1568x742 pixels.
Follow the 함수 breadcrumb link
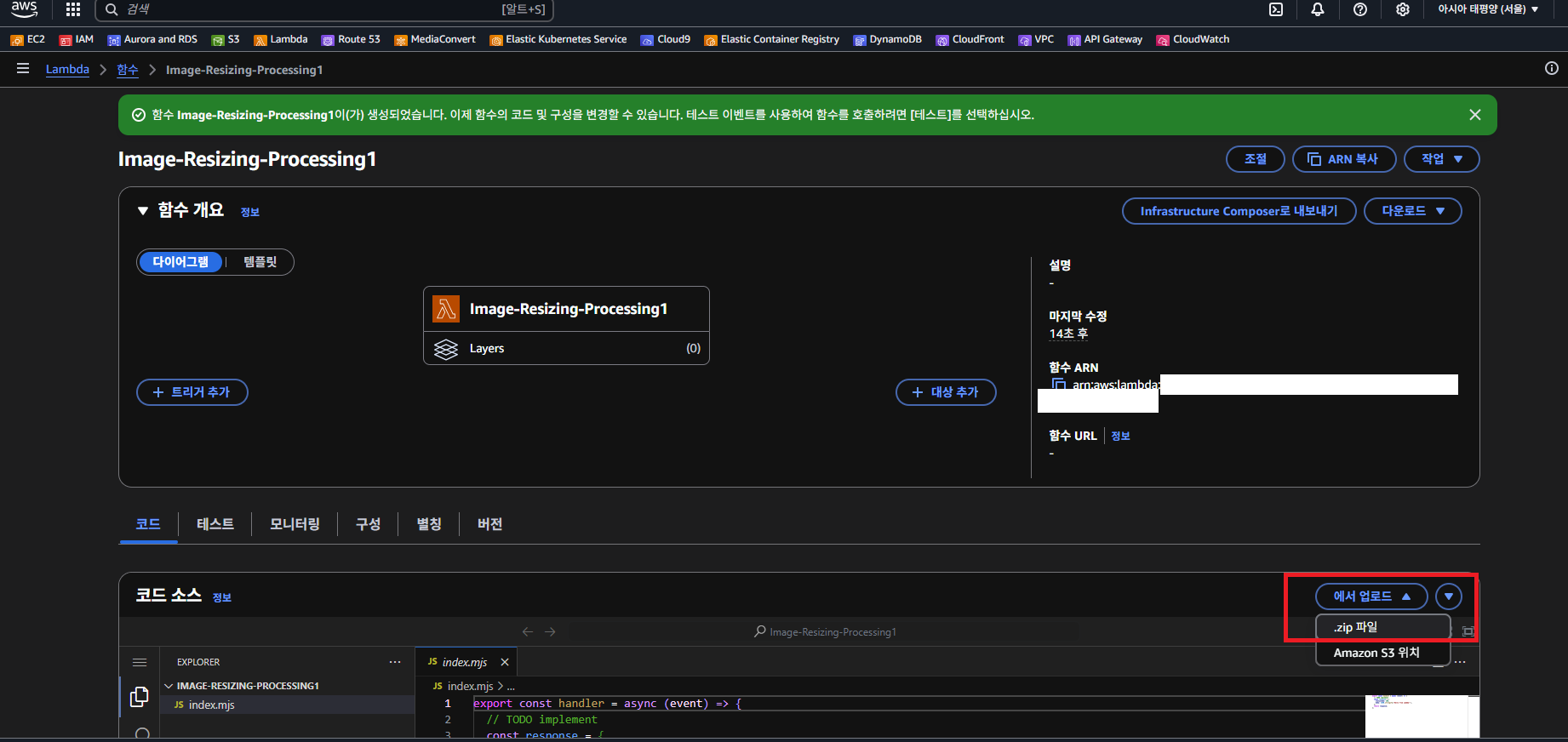128,69
